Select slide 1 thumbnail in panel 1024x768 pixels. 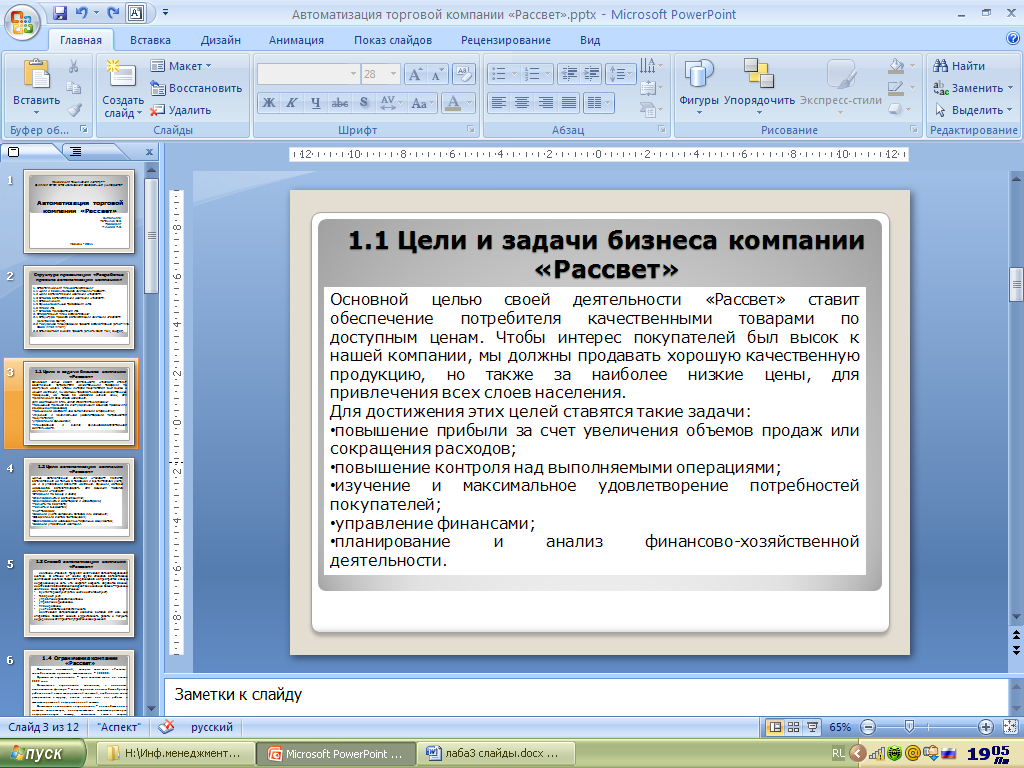pyautogui.click(x=79, y=212)
